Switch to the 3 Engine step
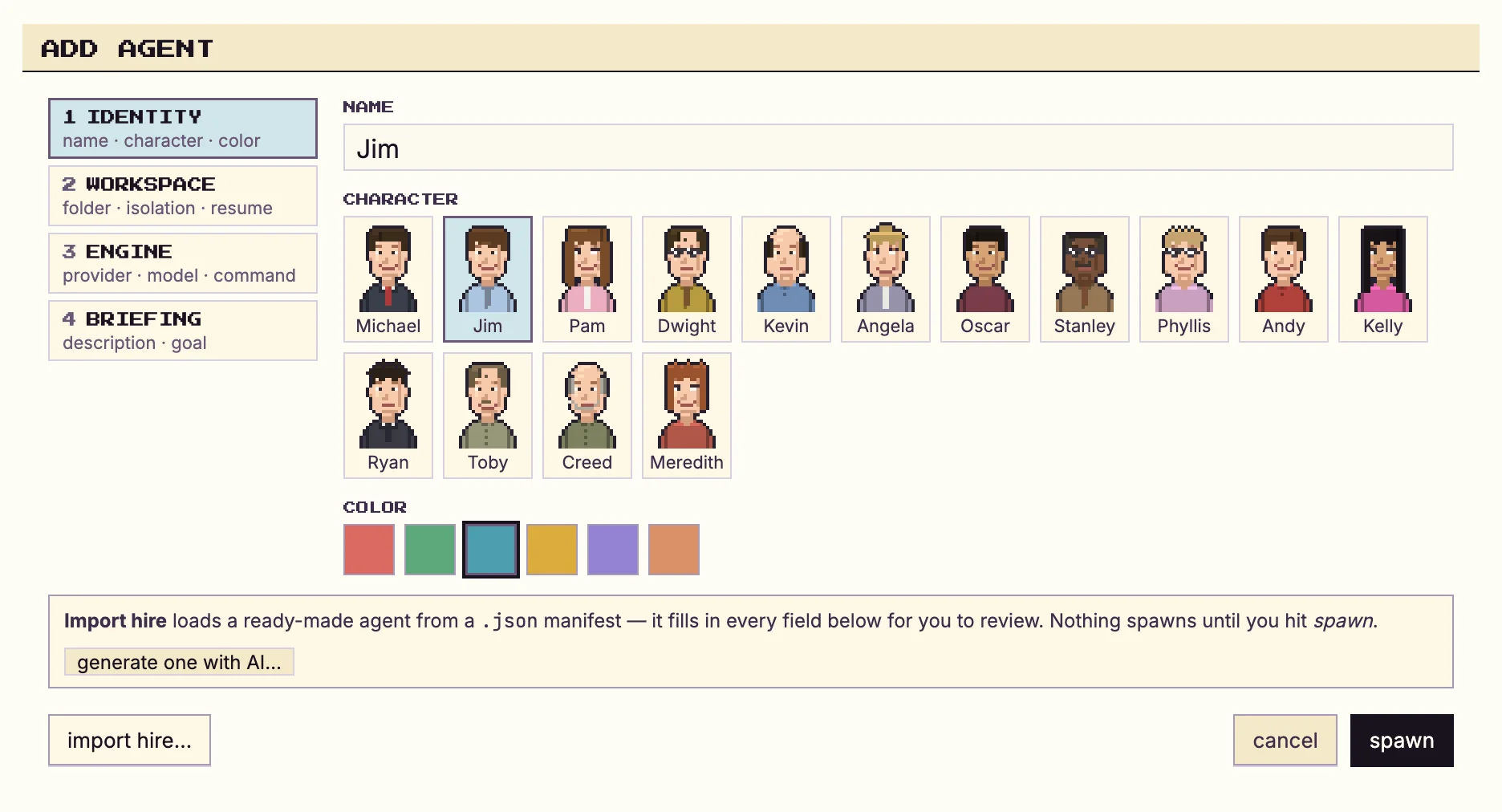Viewport: 1502px width, 812px height. coord(183,263)
